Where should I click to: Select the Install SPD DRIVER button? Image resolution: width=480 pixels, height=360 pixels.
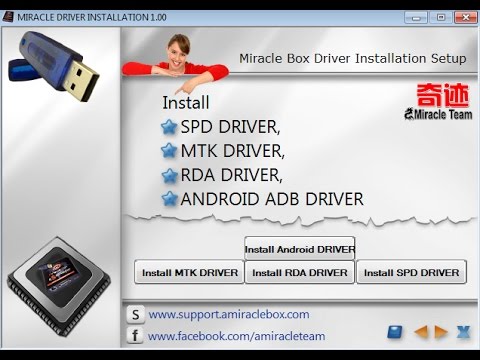point(411,272)
